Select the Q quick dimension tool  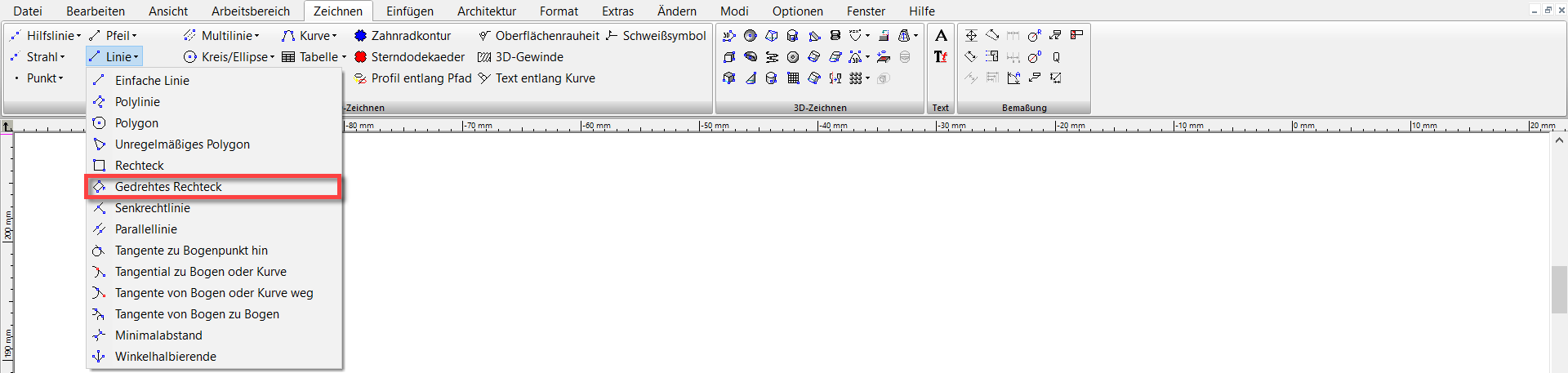point(1056,57)
